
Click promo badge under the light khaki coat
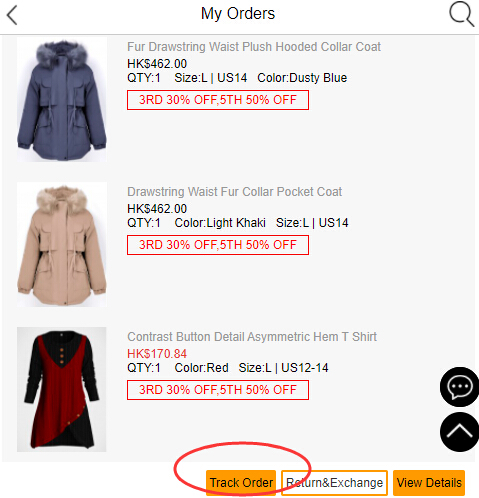pos(218,245)
